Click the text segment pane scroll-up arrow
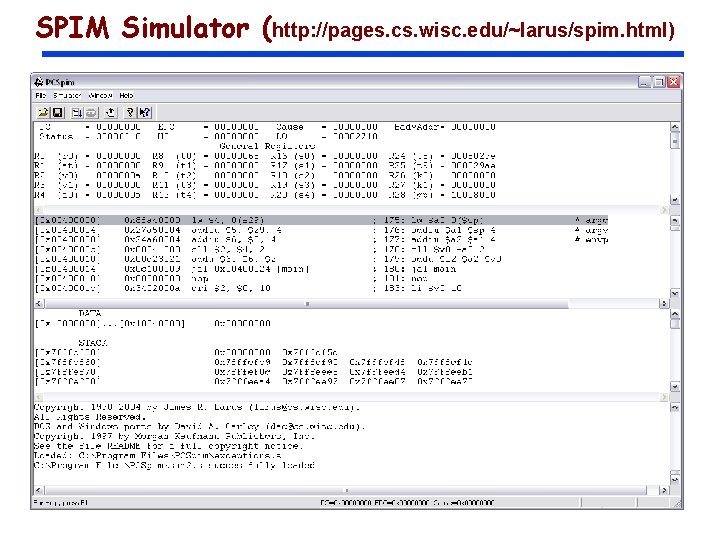 (x=675, y=220)
